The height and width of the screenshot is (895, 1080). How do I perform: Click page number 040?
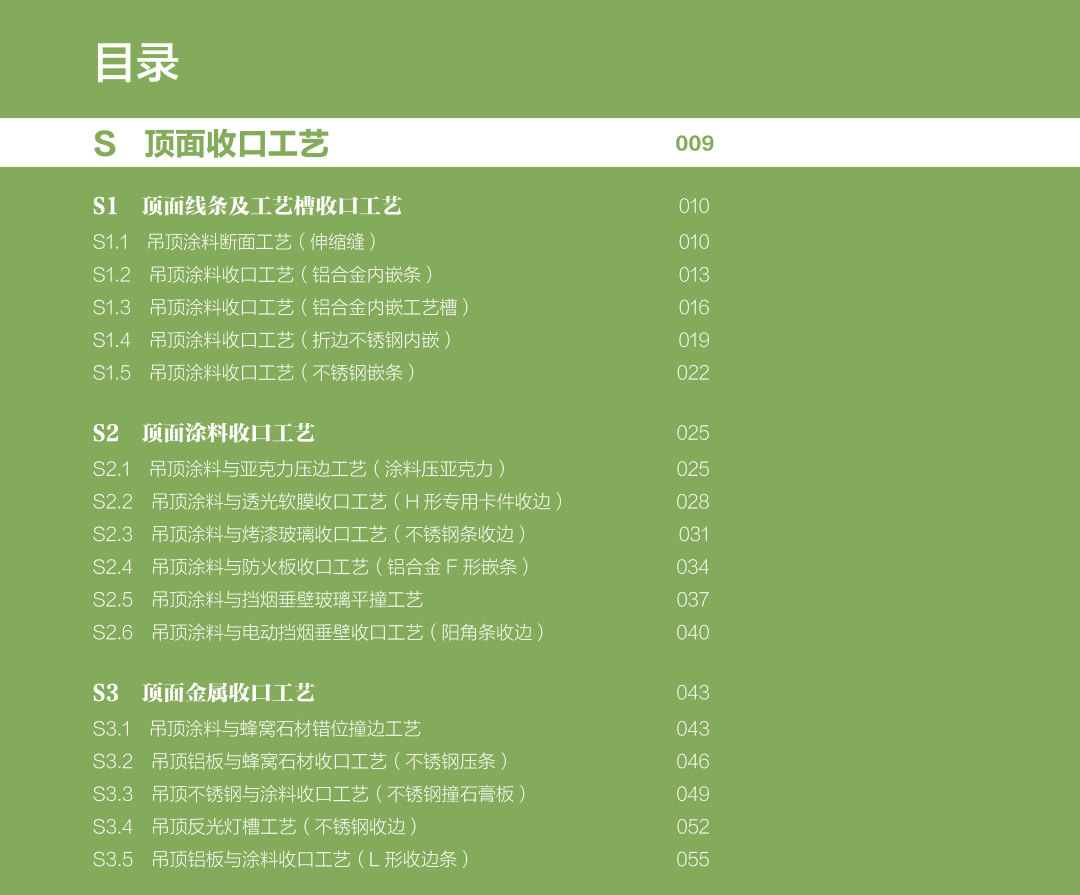point(693,632)
